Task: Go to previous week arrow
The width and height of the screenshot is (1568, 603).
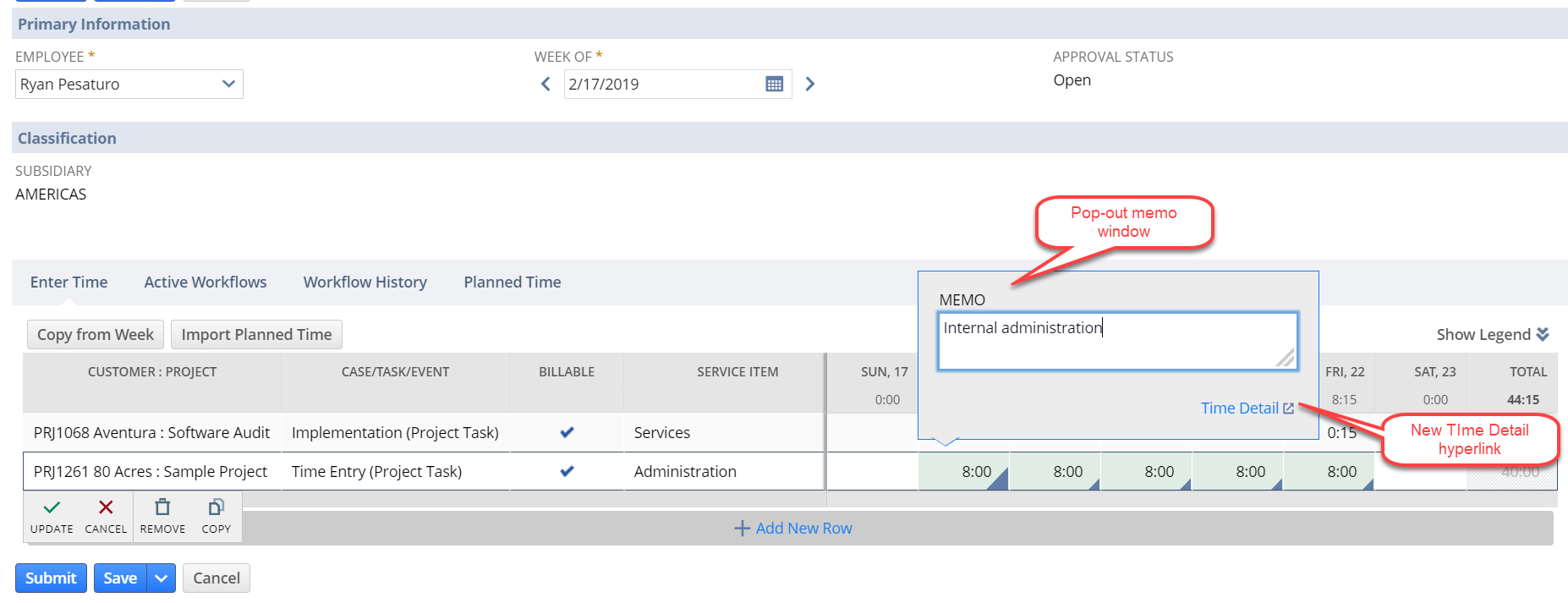Action: [546, 84]
